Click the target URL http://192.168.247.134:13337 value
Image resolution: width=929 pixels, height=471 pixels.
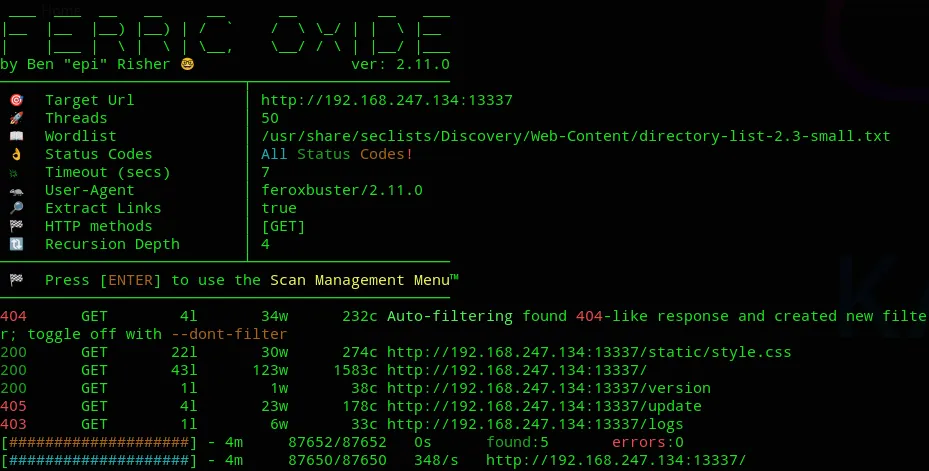[x=387, y=100]
